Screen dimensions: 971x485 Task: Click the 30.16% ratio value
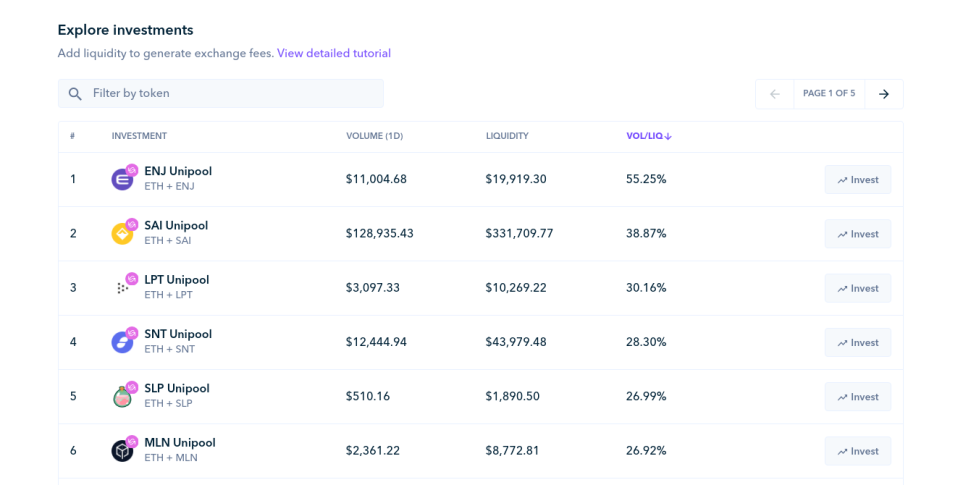click(x=647, y=288)
